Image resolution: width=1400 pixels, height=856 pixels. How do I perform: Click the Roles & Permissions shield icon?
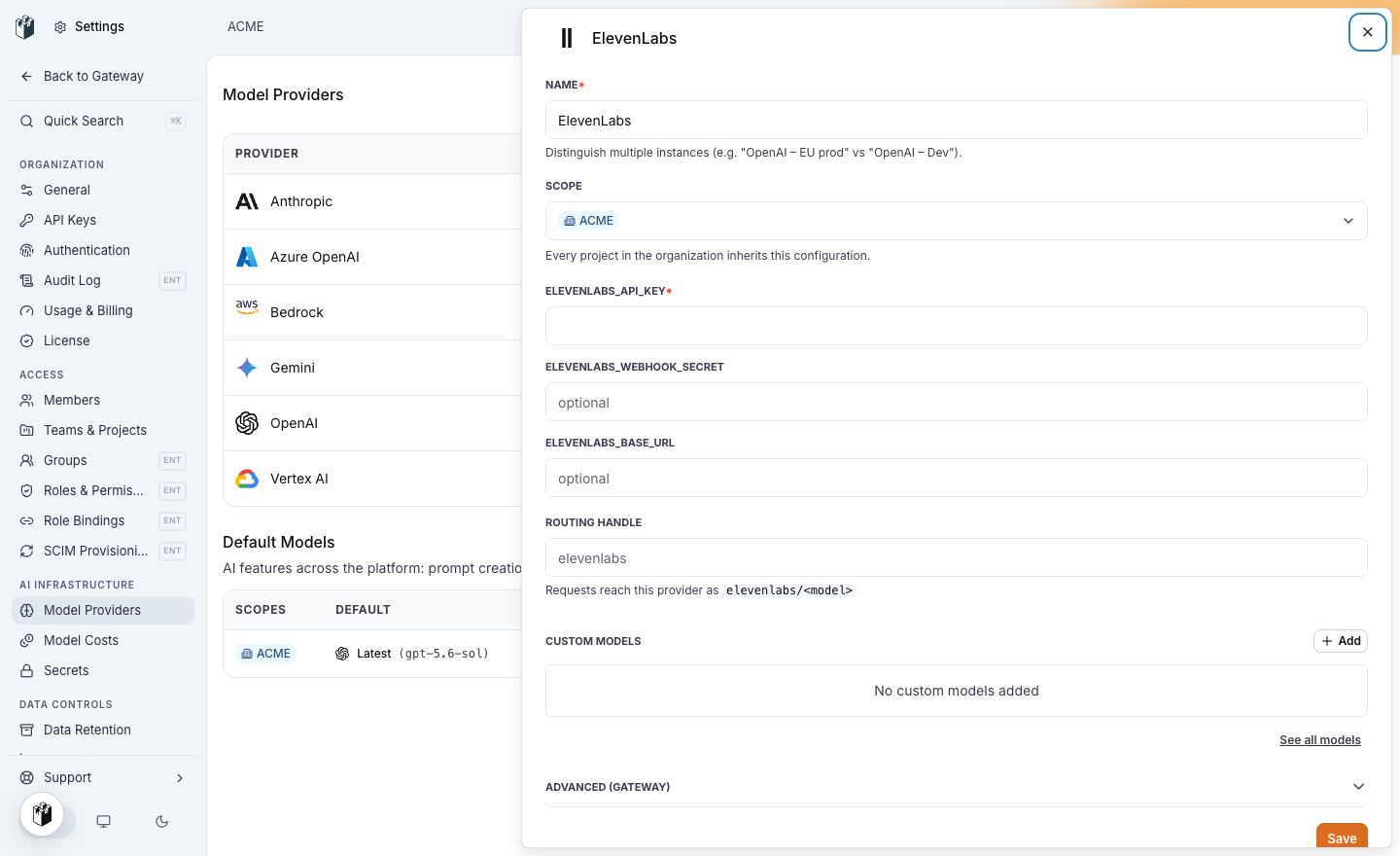coord(27,490)
